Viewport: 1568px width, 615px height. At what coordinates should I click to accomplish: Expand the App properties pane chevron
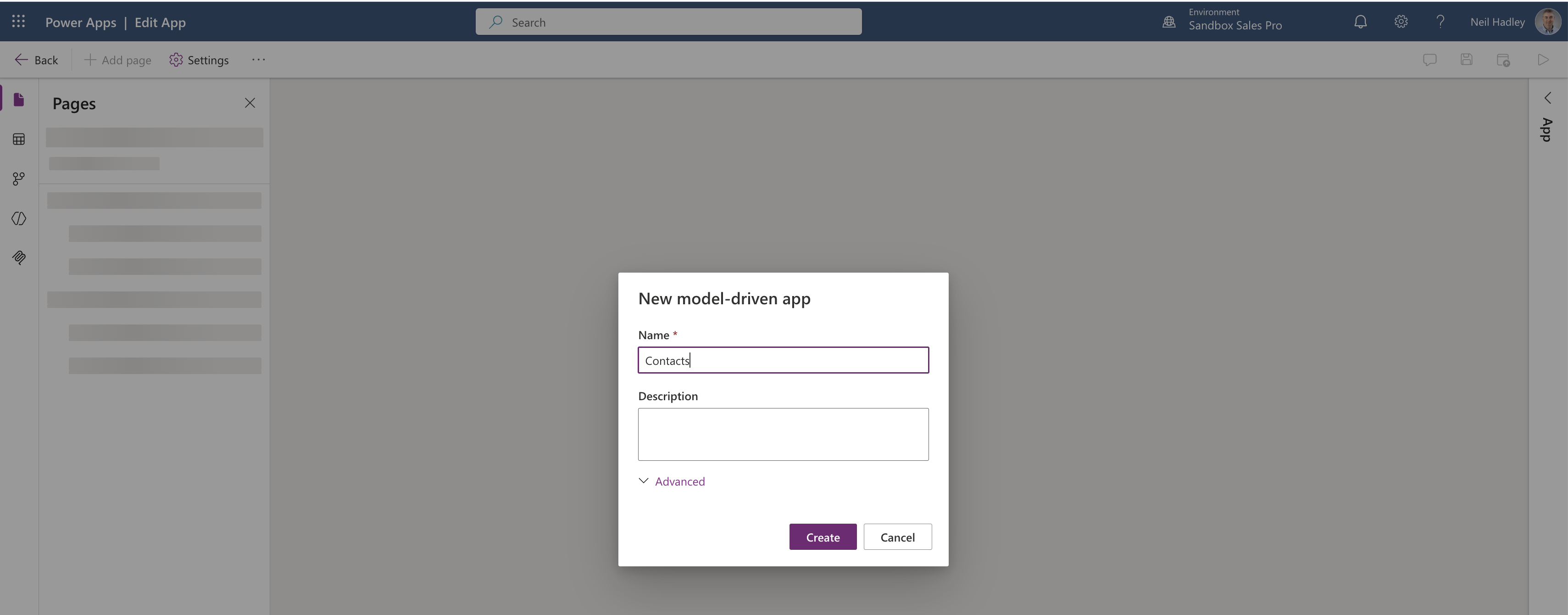pyautogui.click(x=1547, y=98)
